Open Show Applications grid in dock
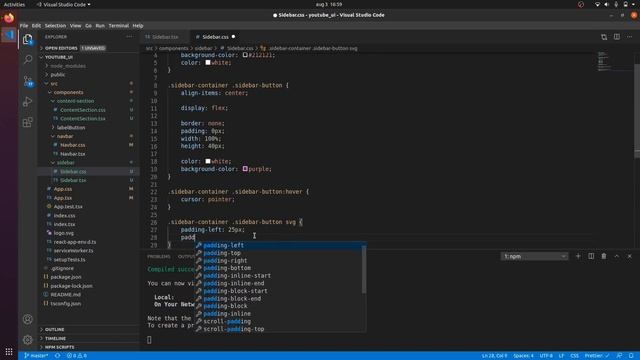 [9, 351]
